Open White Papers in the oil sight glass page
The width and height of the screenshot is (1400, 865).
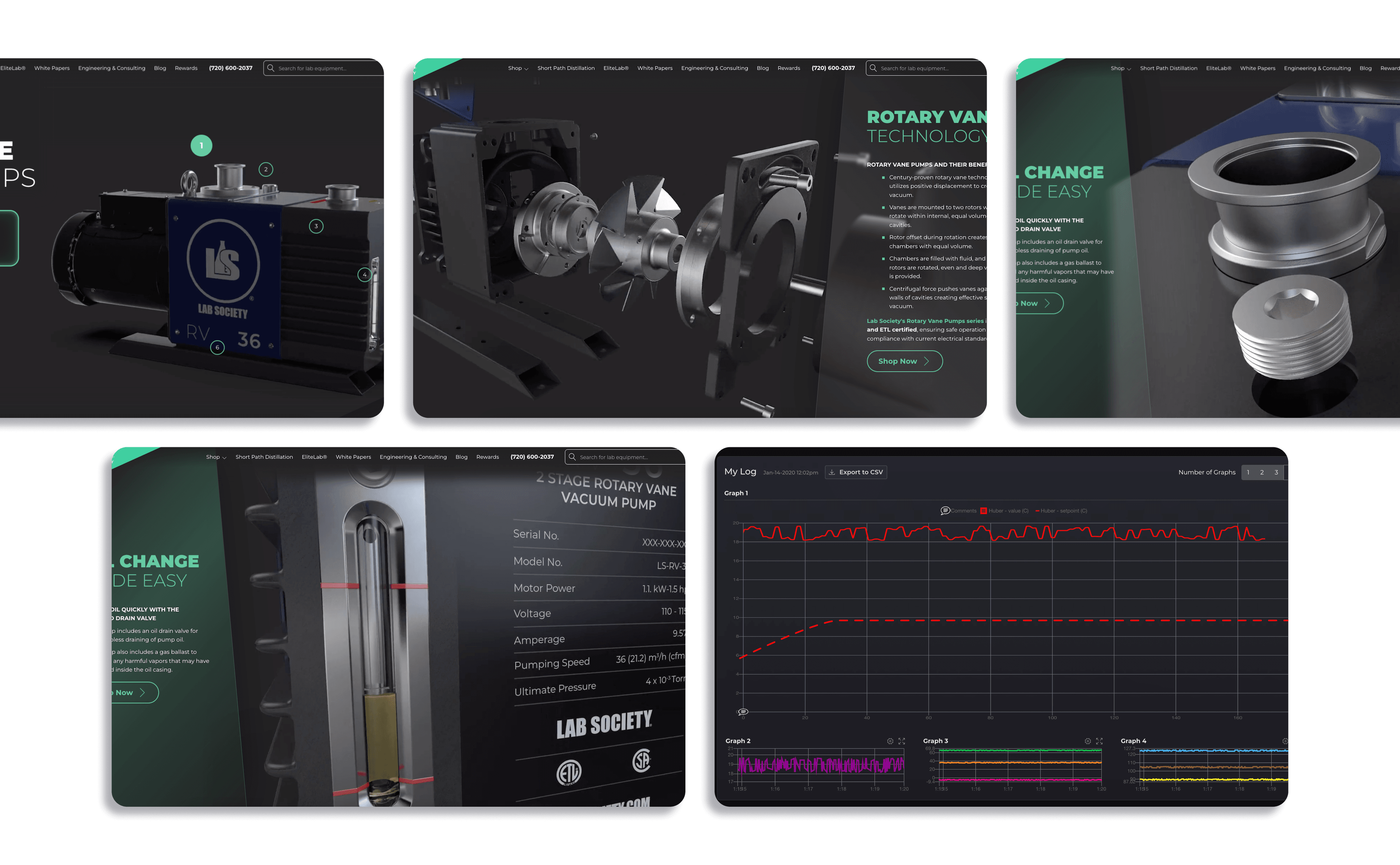[353, 457]
